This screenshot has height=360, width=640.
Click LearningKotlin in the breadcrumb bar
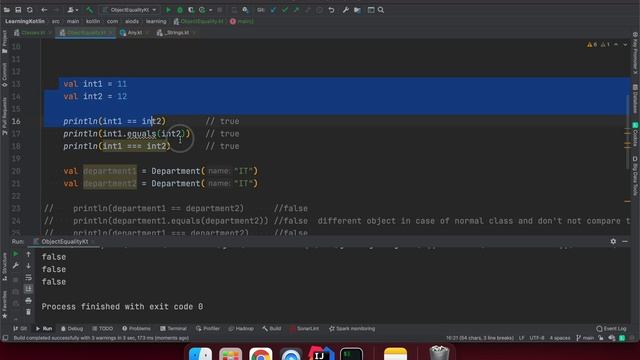coord(25,21)
